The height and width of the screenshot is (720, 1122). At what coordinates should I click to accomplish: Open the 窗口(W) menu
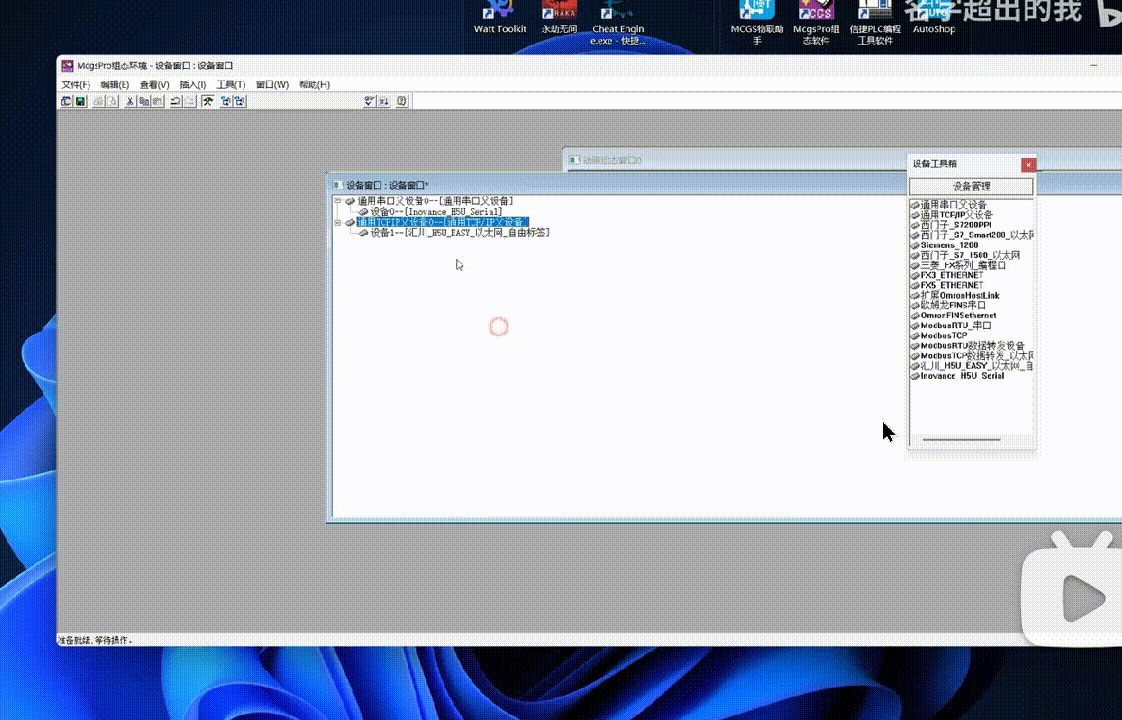(273, 84)
